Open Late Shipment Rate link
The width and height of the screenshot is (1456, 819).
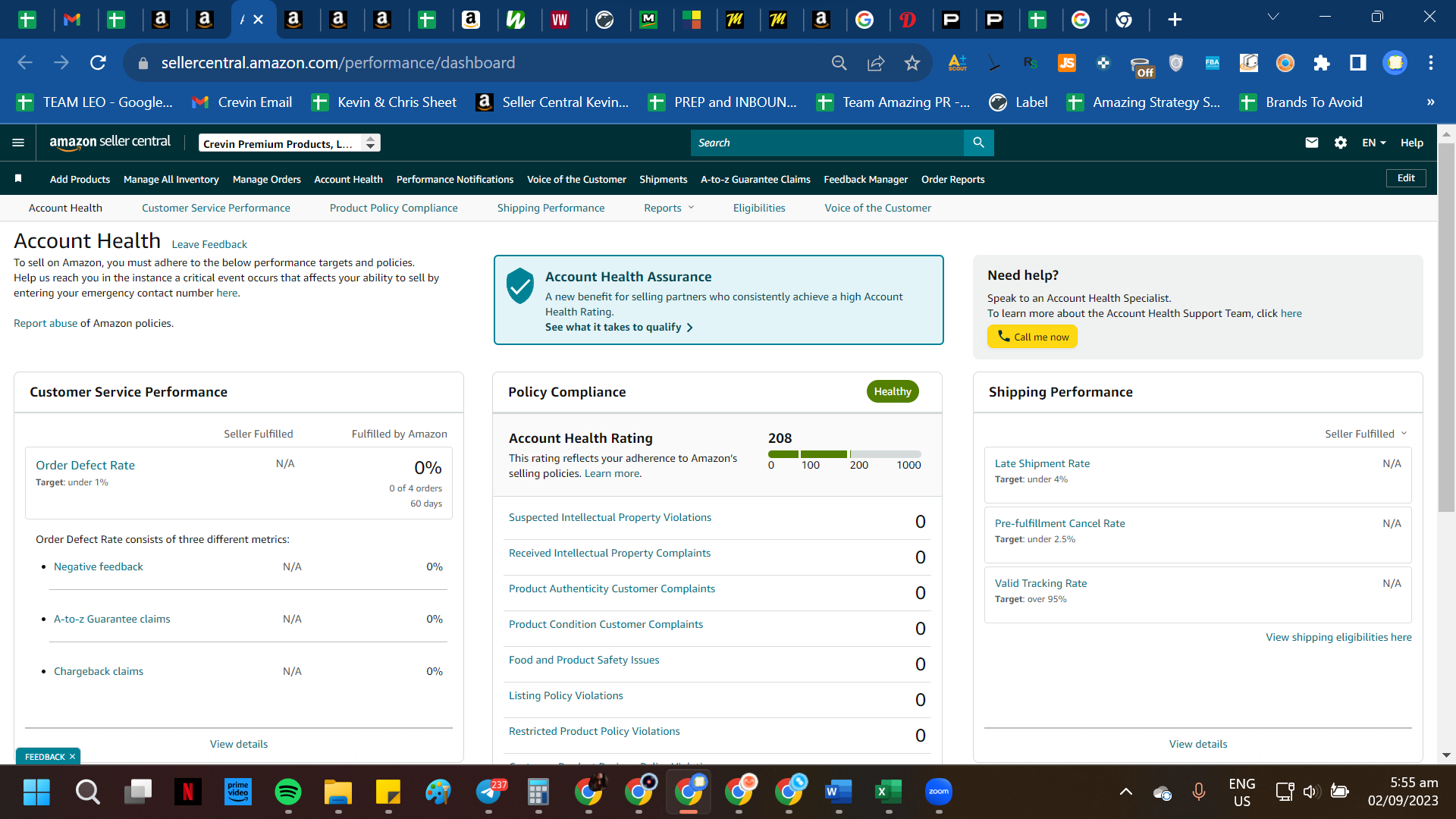pos(1042,463)
